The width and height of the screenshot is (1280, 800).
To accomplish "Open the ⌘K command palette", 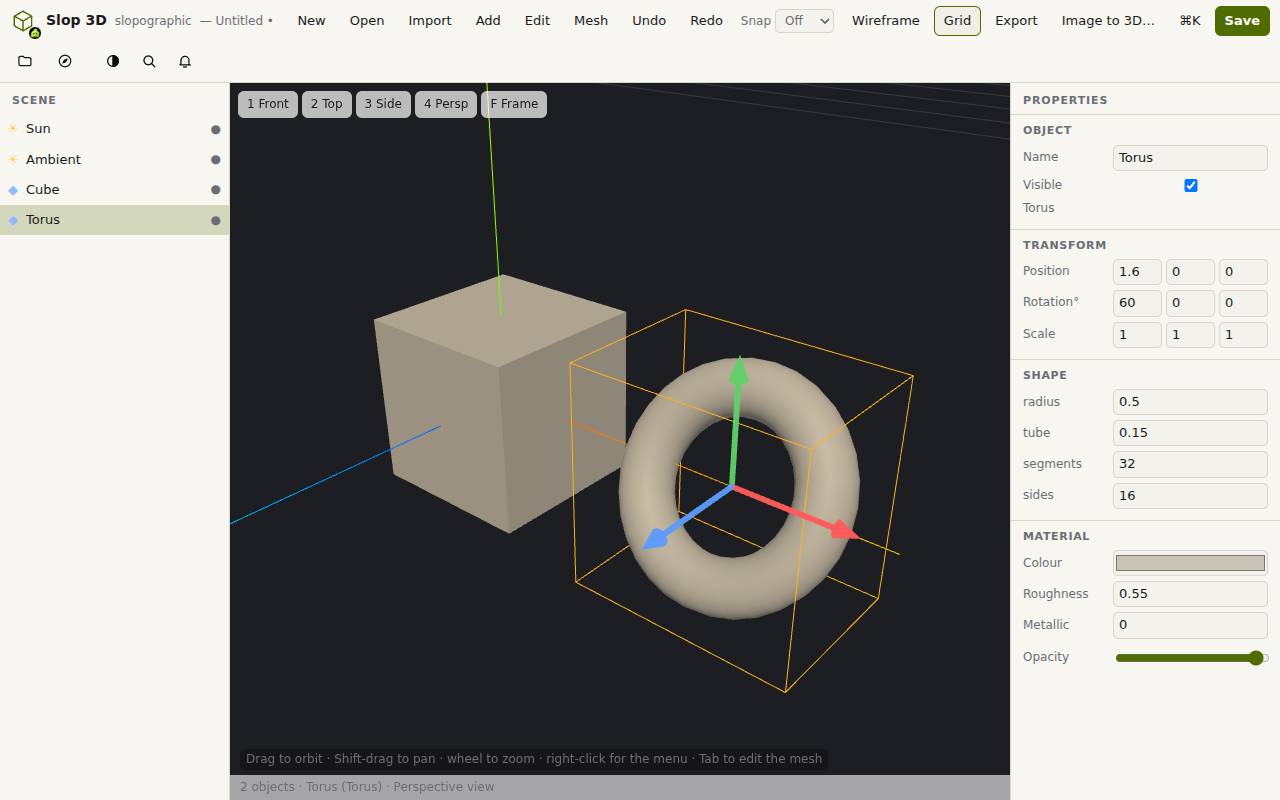I will (1190, 20).
